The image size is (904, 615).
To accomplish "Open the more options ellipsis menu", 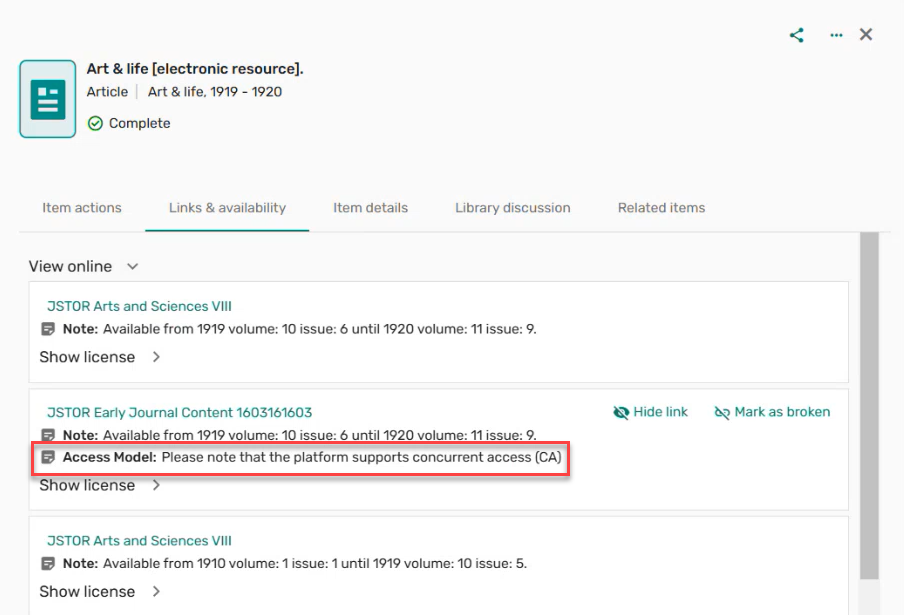I will tap(836, 35).
